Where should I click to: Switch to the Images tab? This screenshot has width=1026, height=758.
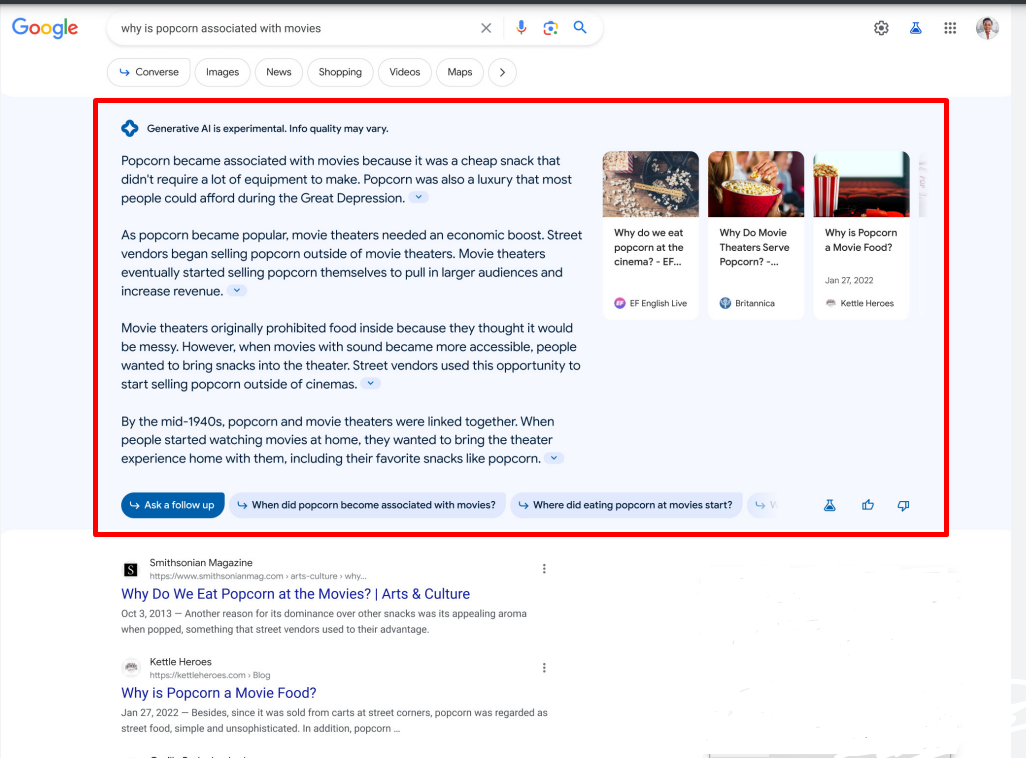(x=222, y=72)
